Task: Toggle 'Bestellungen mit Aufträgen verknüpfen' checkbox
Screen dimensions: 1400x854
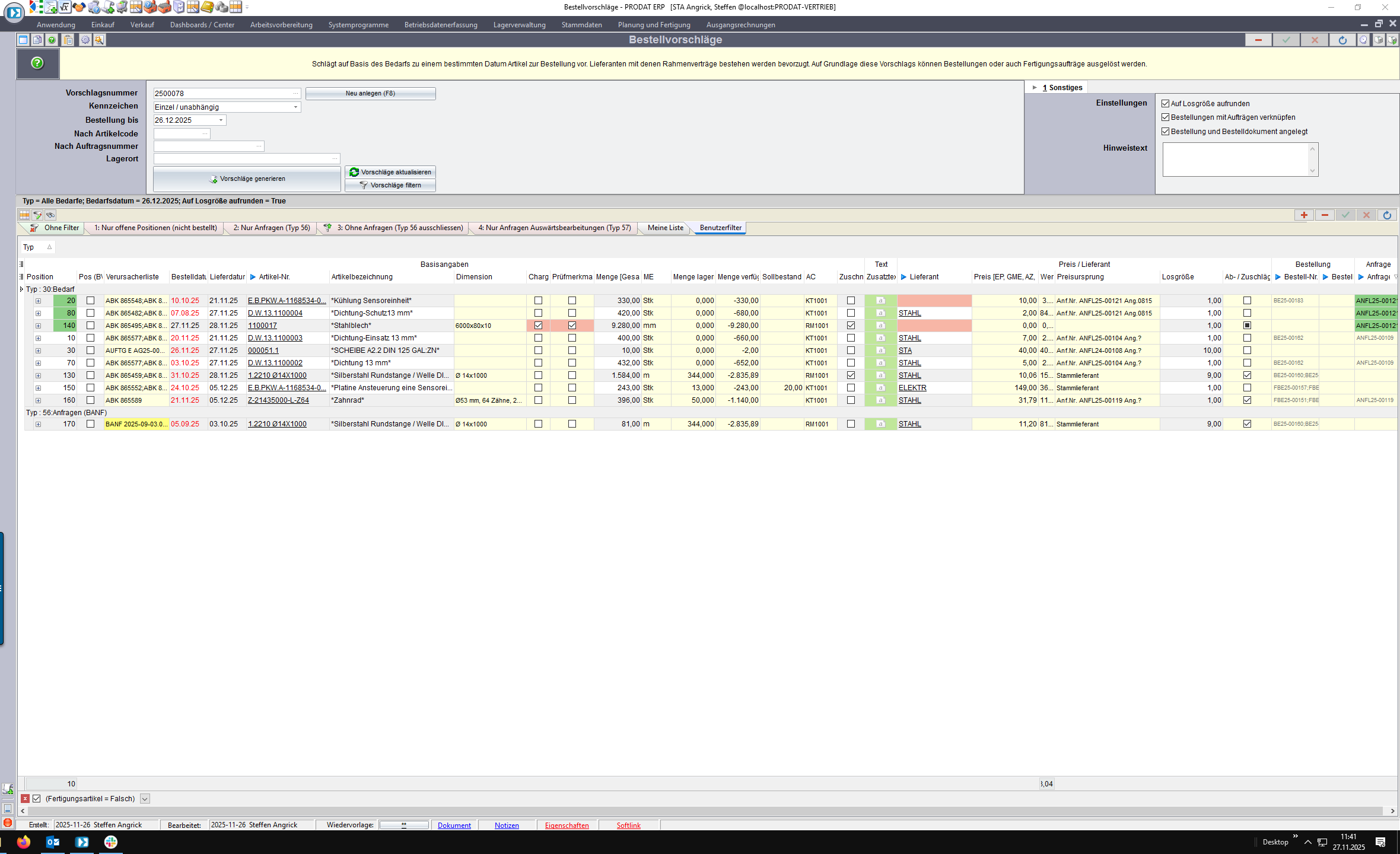Action: pos(1166,117)
